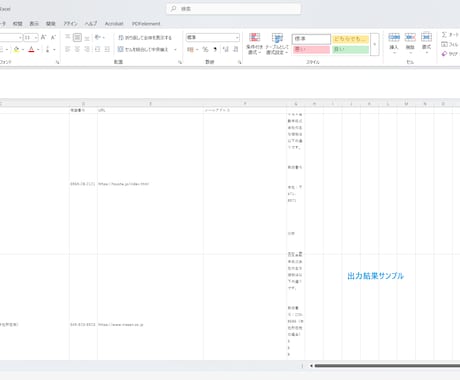The width and height of the screenshot is (460, 380).
Task: Center text horizontally
Action: point(77,49)
